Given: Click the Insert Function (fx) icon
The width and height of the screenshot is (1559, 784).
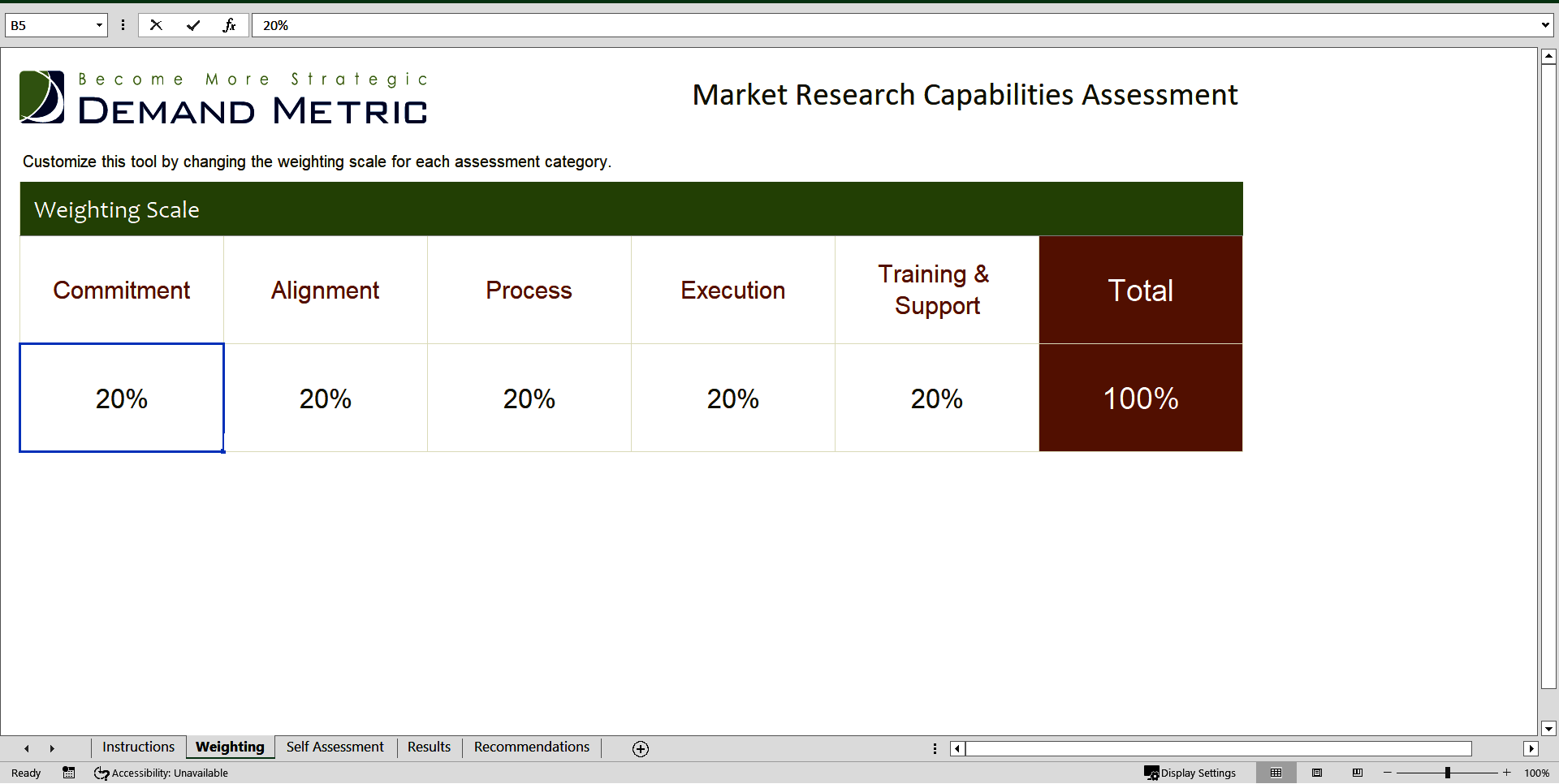Looking at the screenshot, I should click(230, 25).
